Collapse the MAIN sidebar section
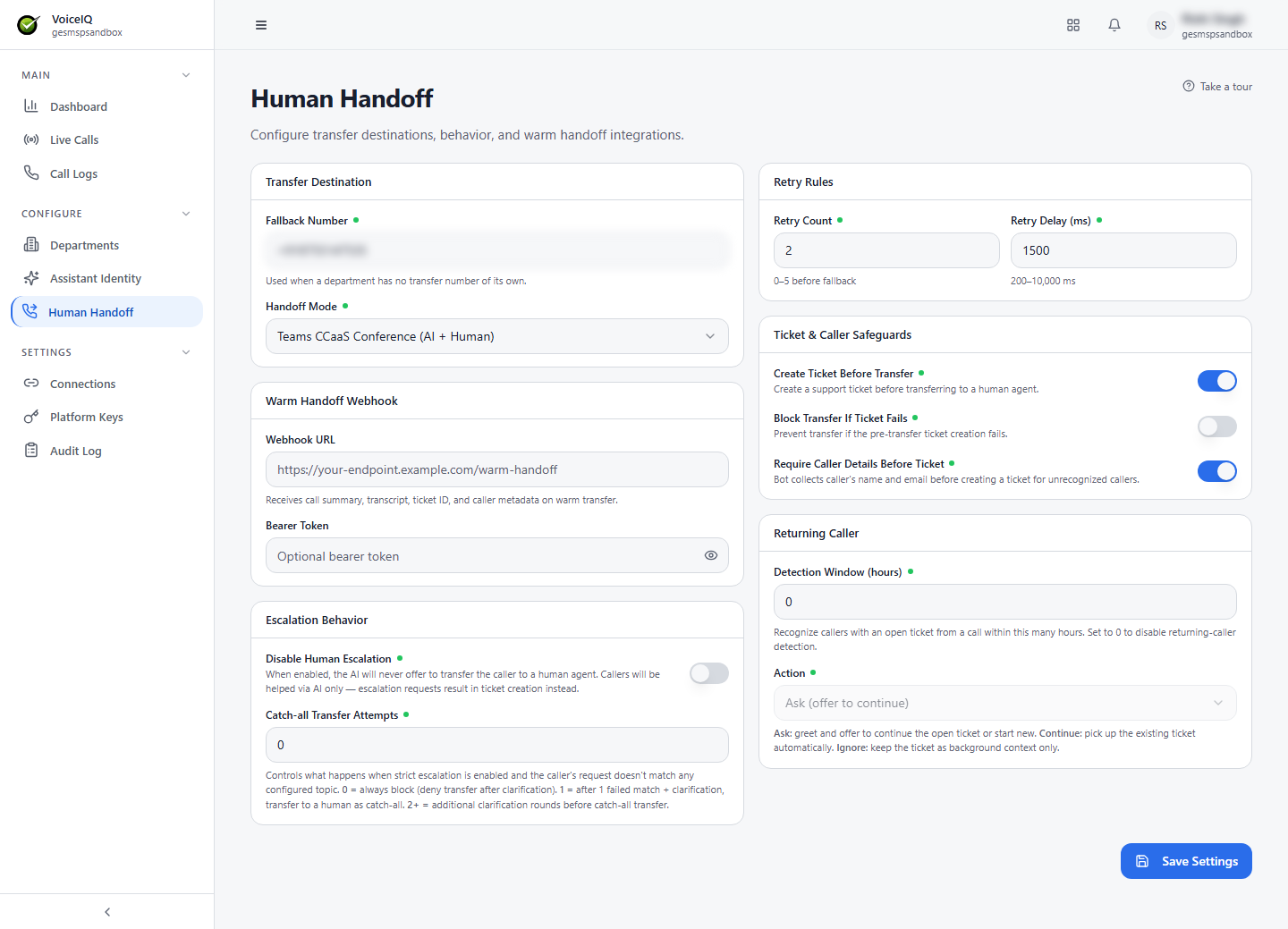This screenshot has width=1288, height=929. point(186,75)
